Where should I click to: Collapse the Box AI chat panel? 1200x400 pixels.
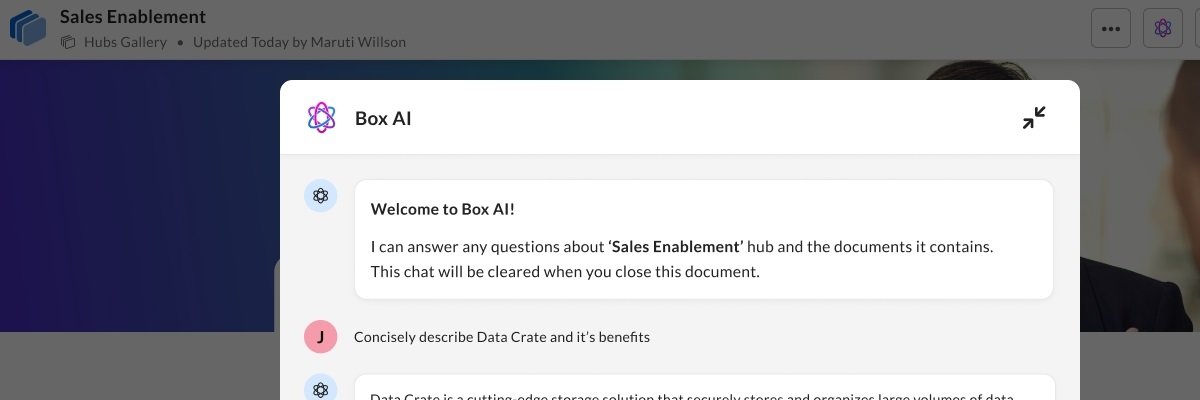tap(1034, 118)
